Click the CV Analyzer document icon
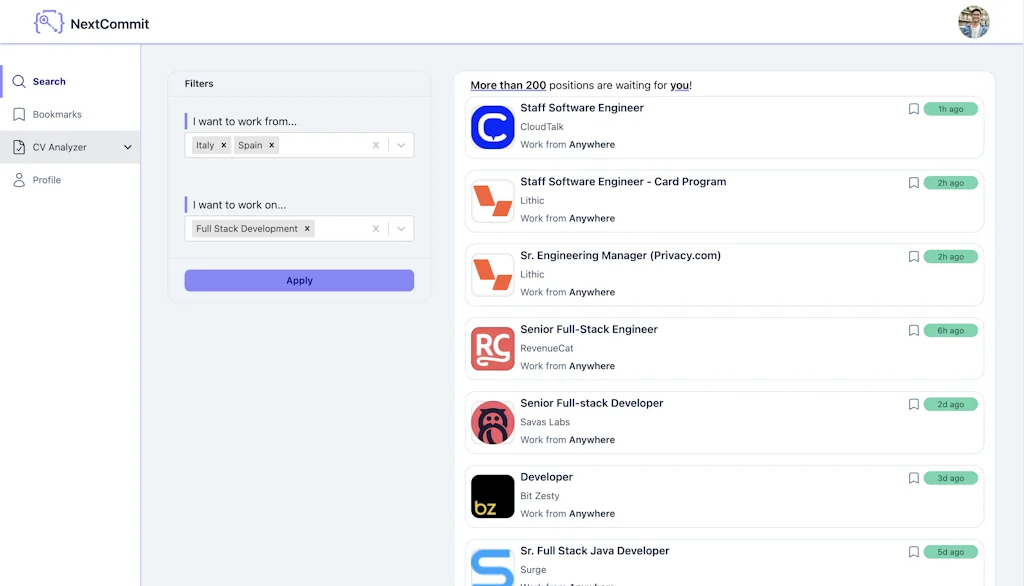This screenshot has height=586, width=1024. click(x=20, y=147)
